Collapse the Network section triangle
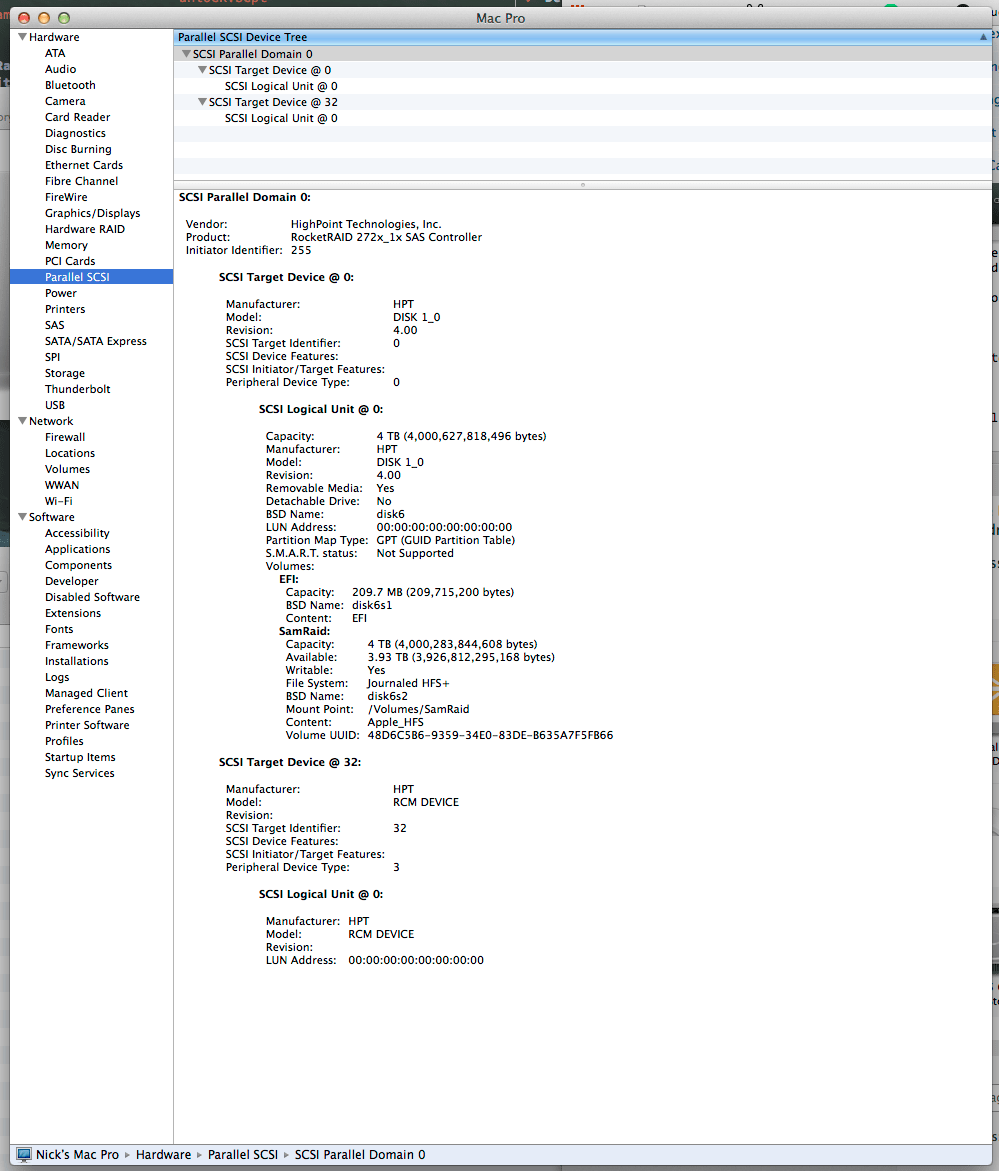This screenshot has width=999, height=1171. (x=22, y=420)
